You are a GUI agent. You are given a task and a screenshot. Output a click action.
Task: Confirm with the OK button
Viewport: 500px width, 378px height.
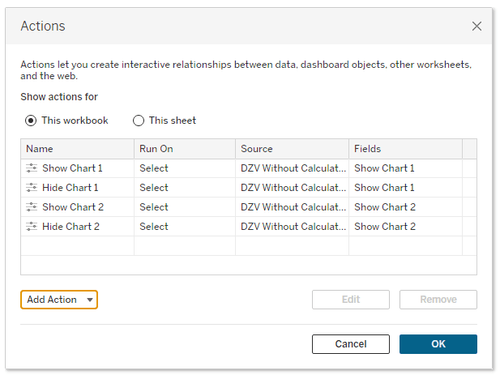(x=438, y=344)
